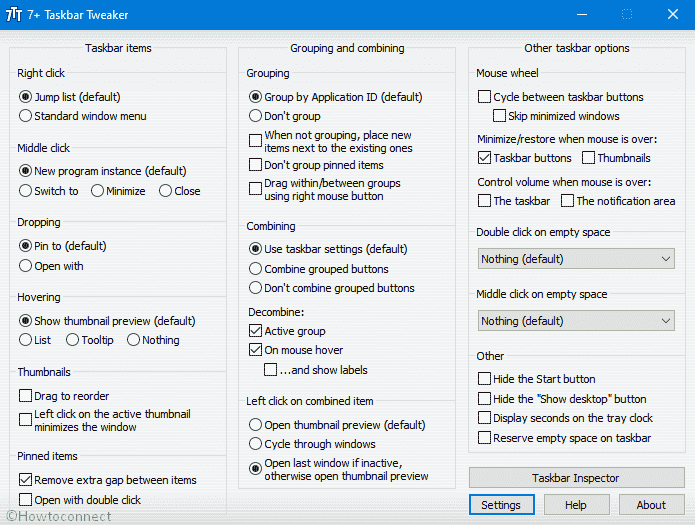Minimize the Taskbar Tweaker window
This screenshot has width=695, height=525.
tap(582, 15)
